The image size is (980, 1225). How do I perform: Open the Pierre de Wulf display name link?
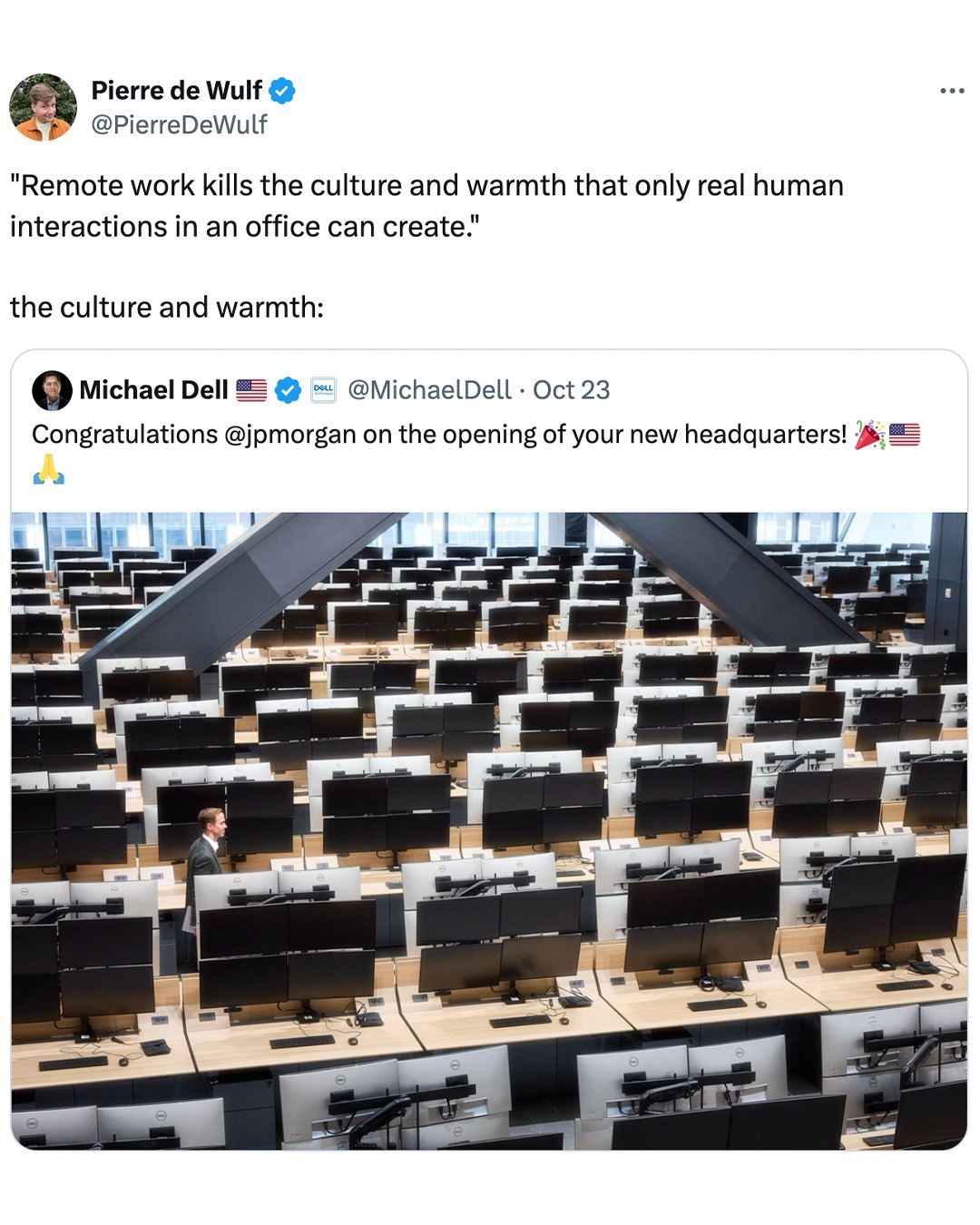coord(176,91)
